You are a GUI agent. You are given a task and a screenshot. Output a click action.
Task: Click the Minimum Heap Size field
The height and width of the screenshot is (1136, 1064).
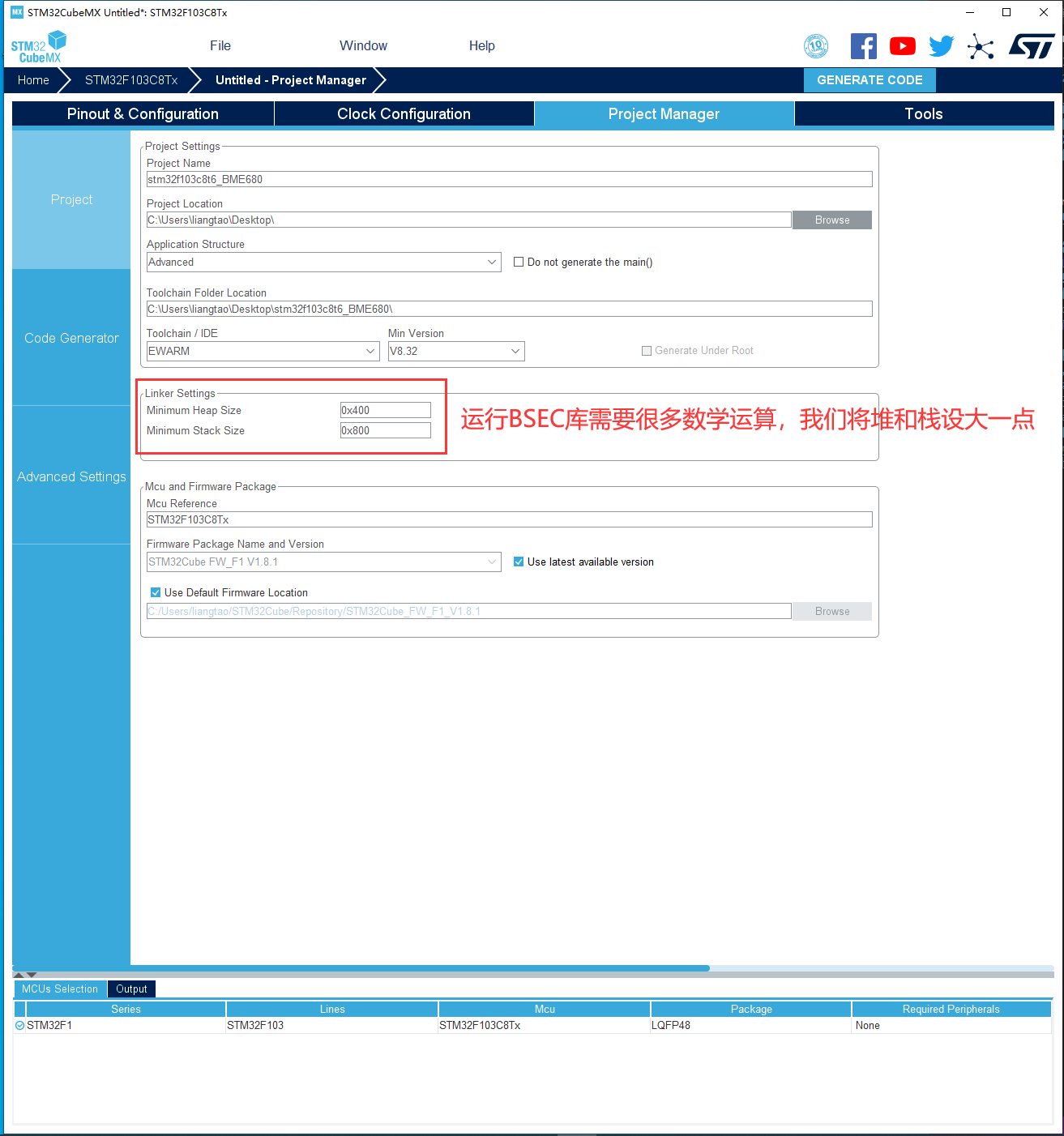coord(385,410)
